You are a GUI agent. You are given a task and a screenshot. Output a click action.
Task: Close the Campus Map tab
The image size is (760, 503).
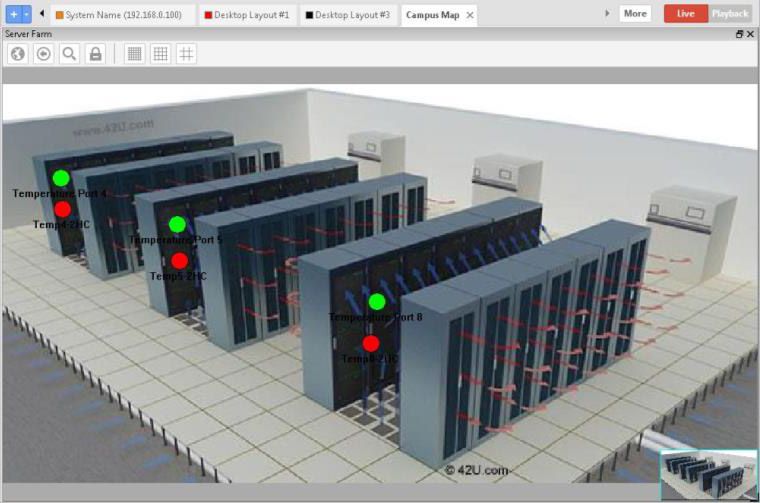coord(470,16)
